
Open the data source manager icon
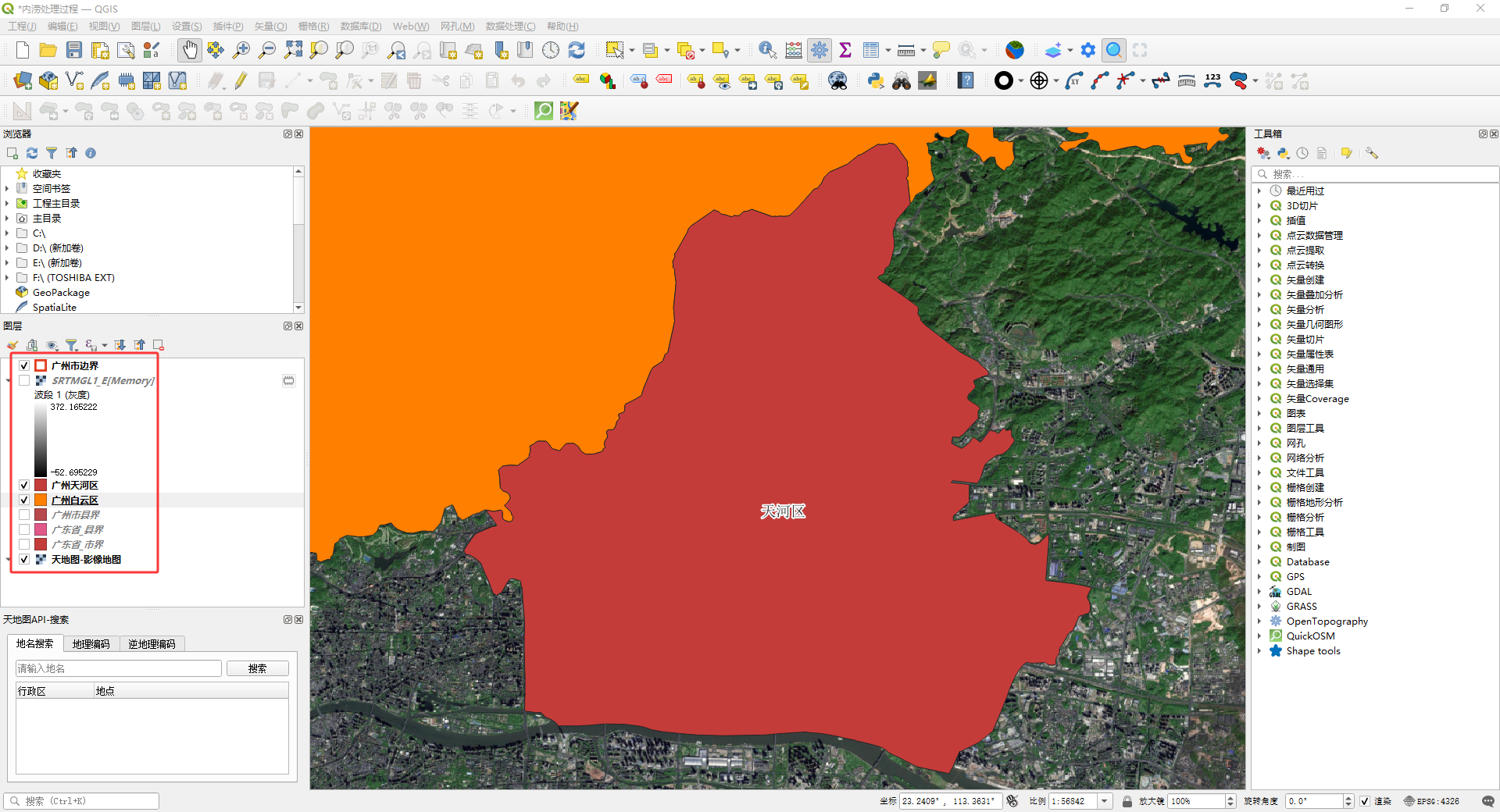(23, 81)
